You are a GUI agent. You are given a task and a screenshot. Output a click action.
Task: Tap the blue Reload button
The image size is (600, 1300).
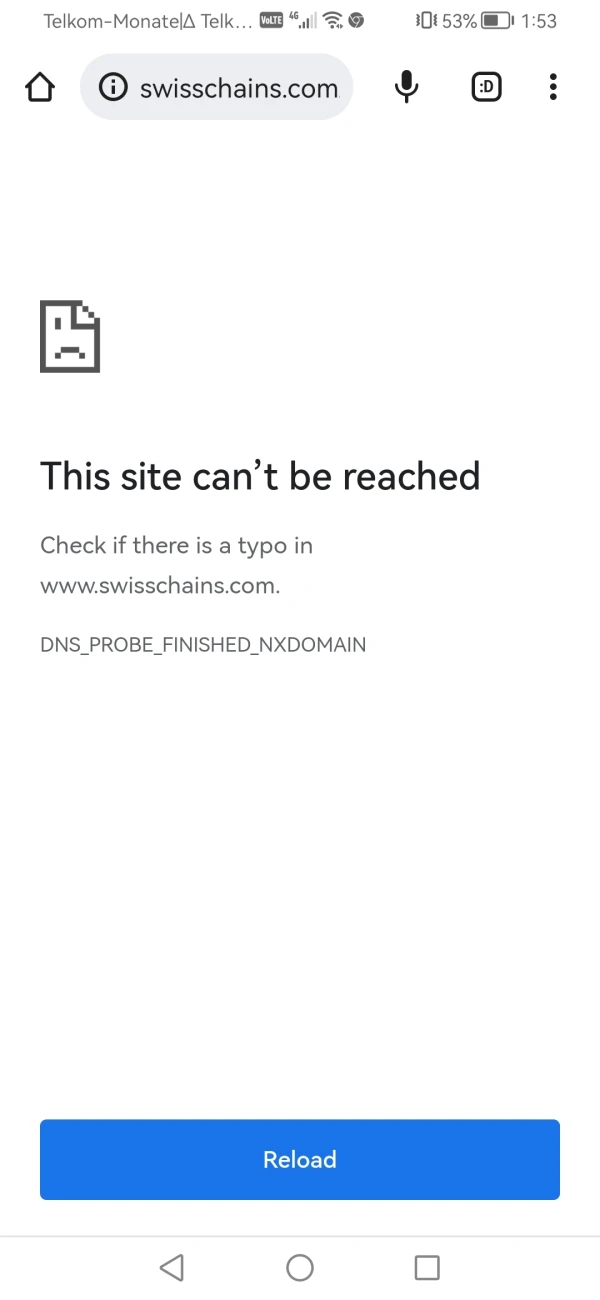tap(300, 1159)
